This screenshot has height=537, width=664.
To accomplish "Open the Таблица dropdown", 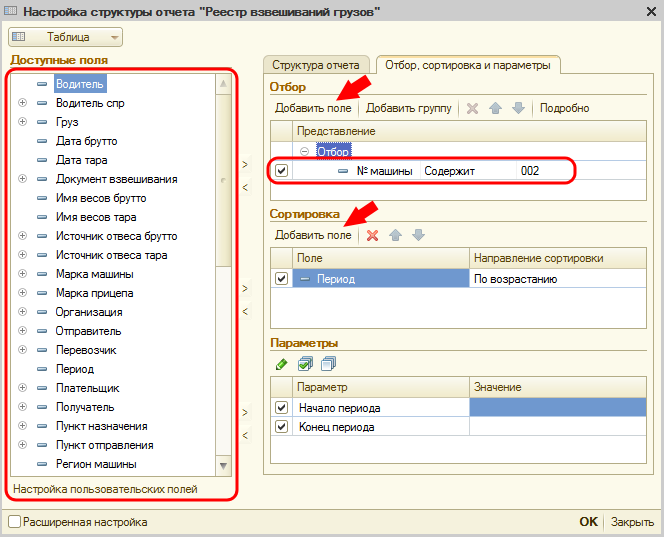I will coord(66,37).
